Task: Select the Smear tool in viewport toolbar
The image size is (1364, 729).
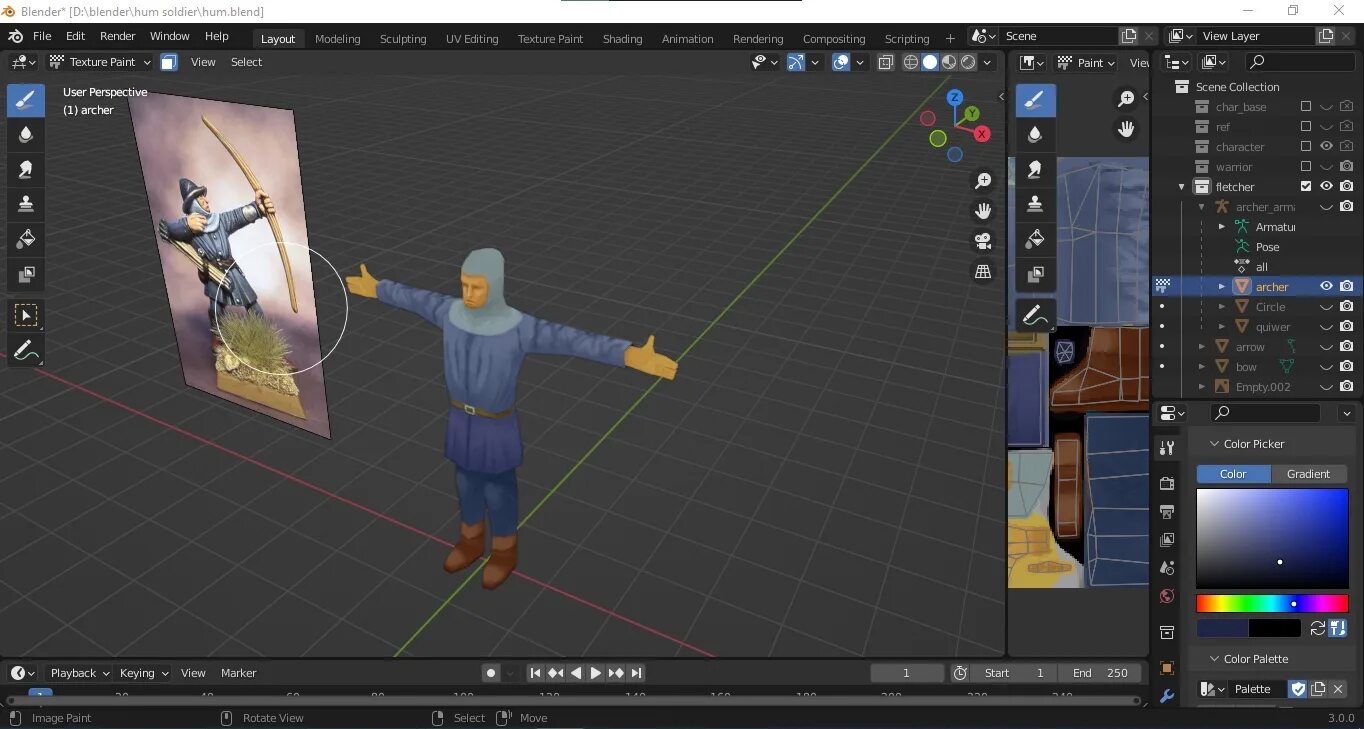Action: tap(26, 169)
